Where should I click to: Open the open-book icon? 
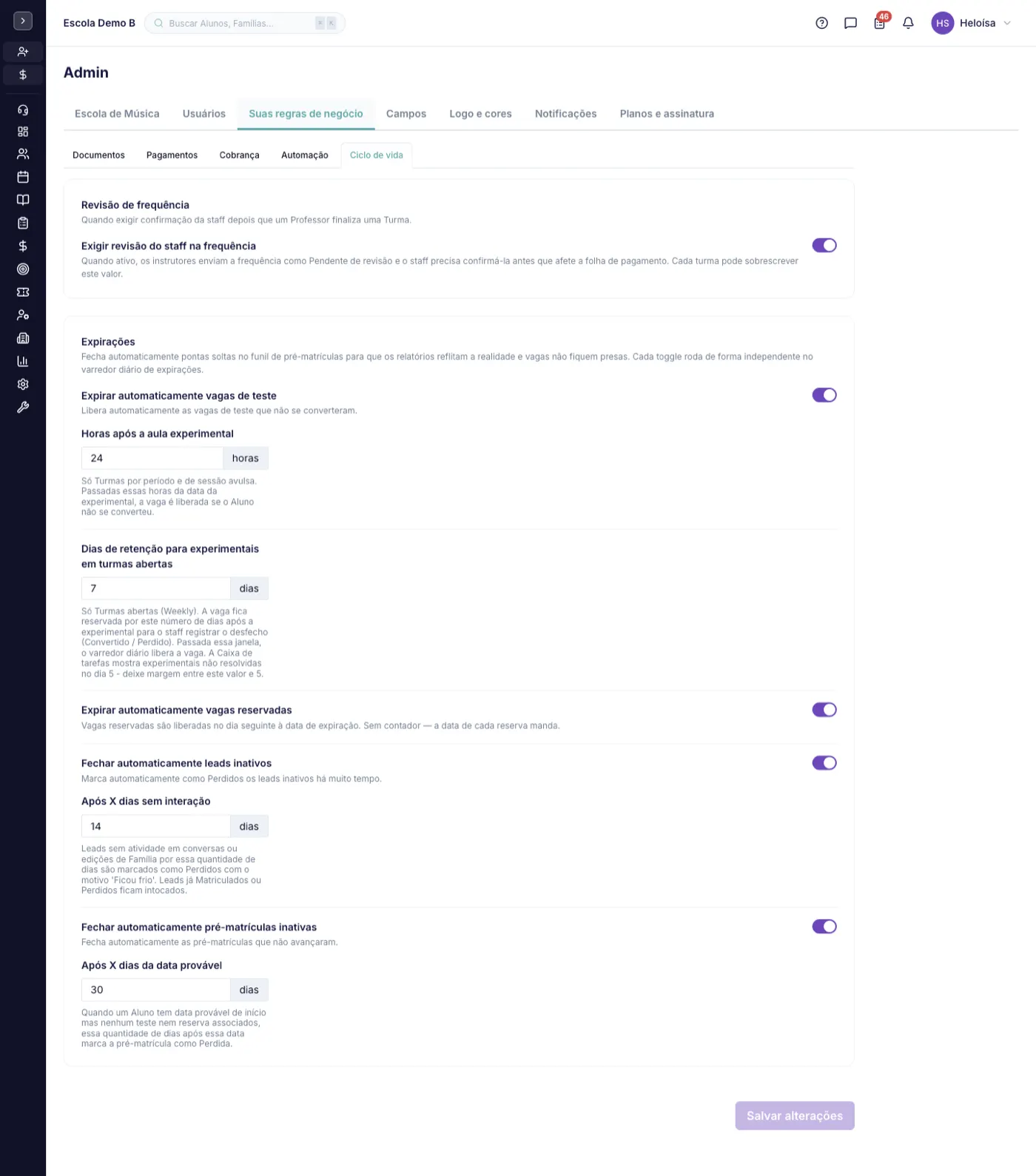[23, 200]
